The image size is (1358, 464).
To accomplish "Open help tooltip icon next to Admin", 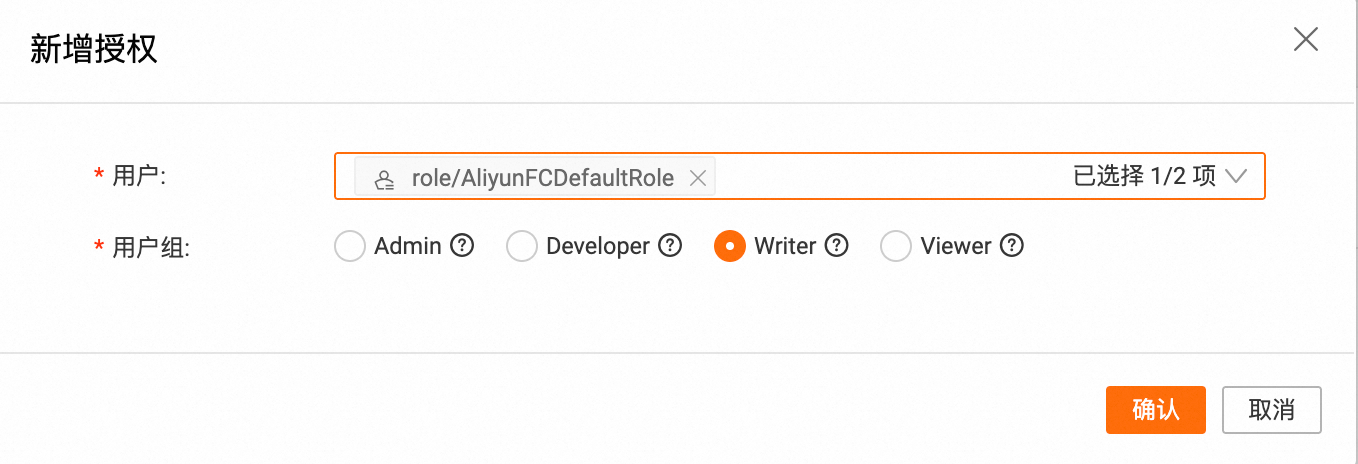I will pyautogui.click(x=462, y=246).
